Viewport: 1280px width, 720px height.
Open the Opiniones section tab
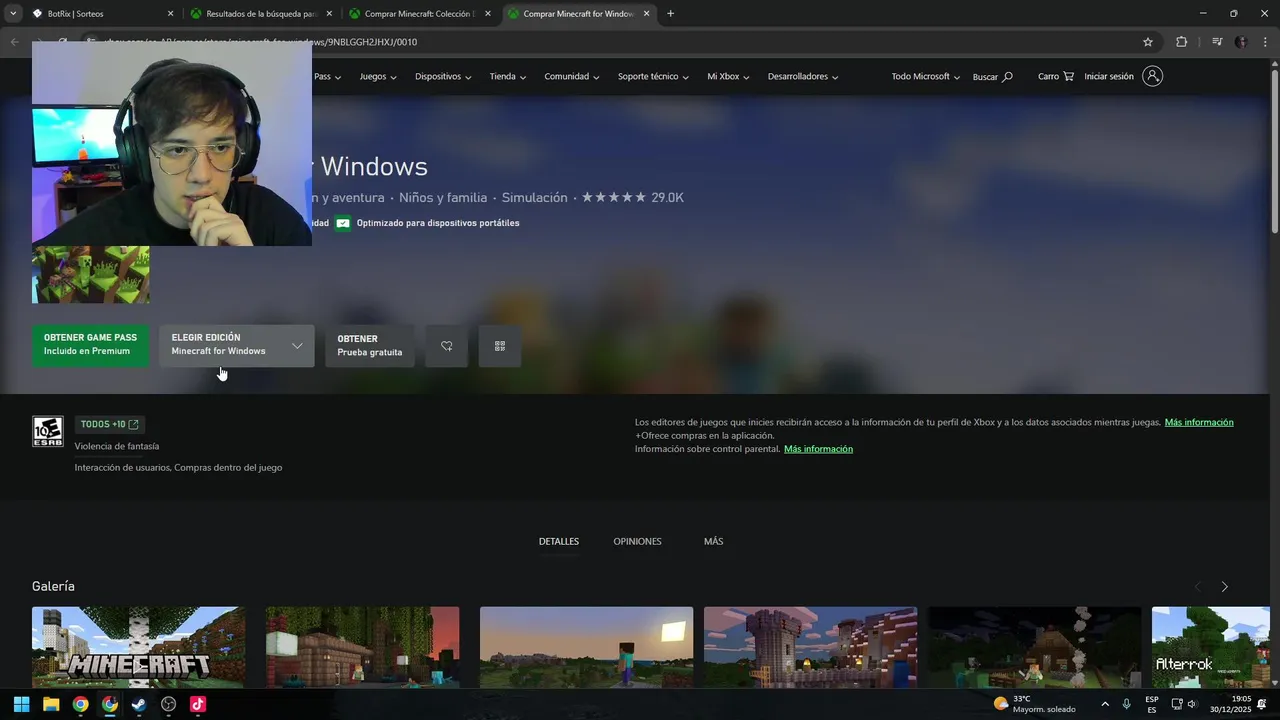pos(637,541)
